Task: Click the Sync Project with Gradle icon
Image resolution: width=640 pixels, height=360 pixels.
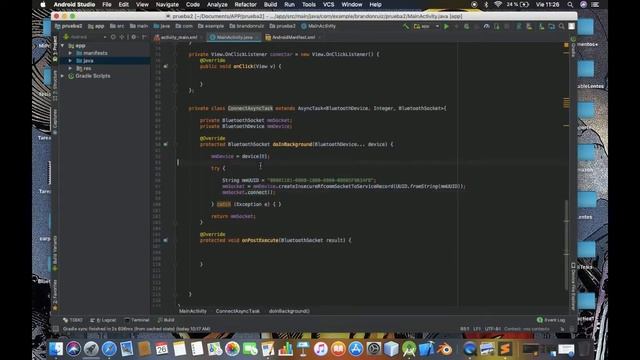Action: point(519,26)
